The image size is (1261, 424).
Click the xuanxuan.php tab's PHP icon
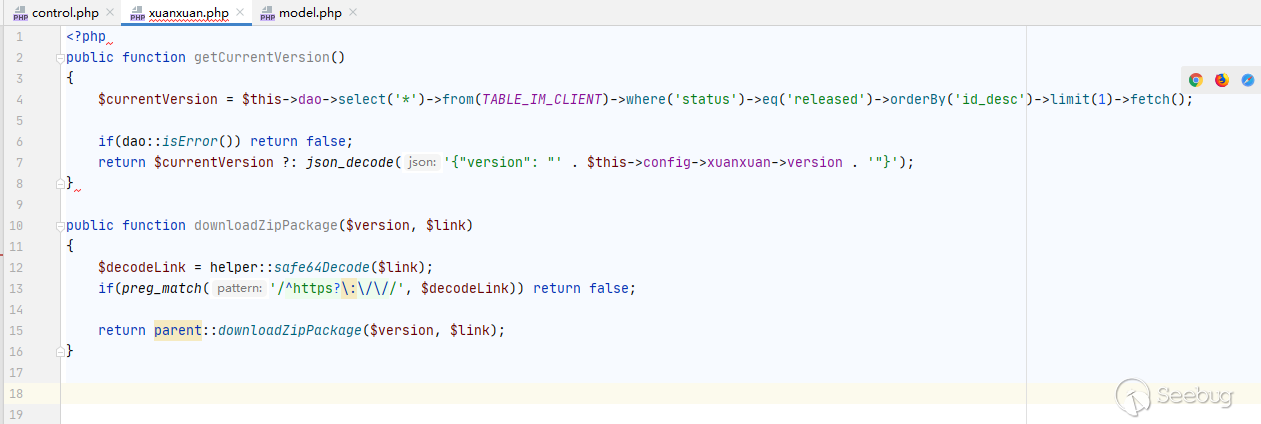tap(137, 14)
